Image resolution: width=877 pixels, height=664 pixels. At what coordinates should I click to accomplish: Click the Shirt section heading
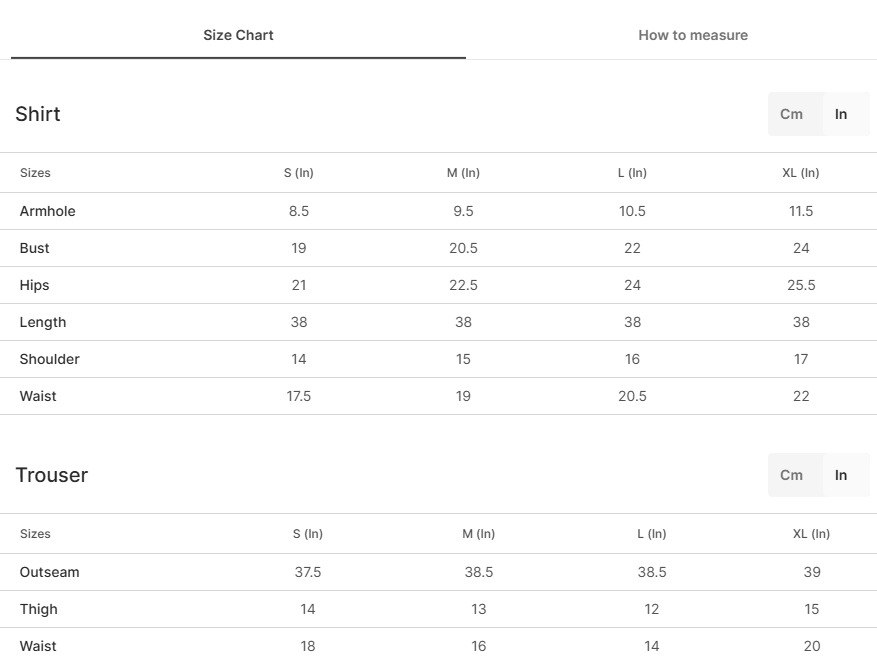tap(37, 114)
